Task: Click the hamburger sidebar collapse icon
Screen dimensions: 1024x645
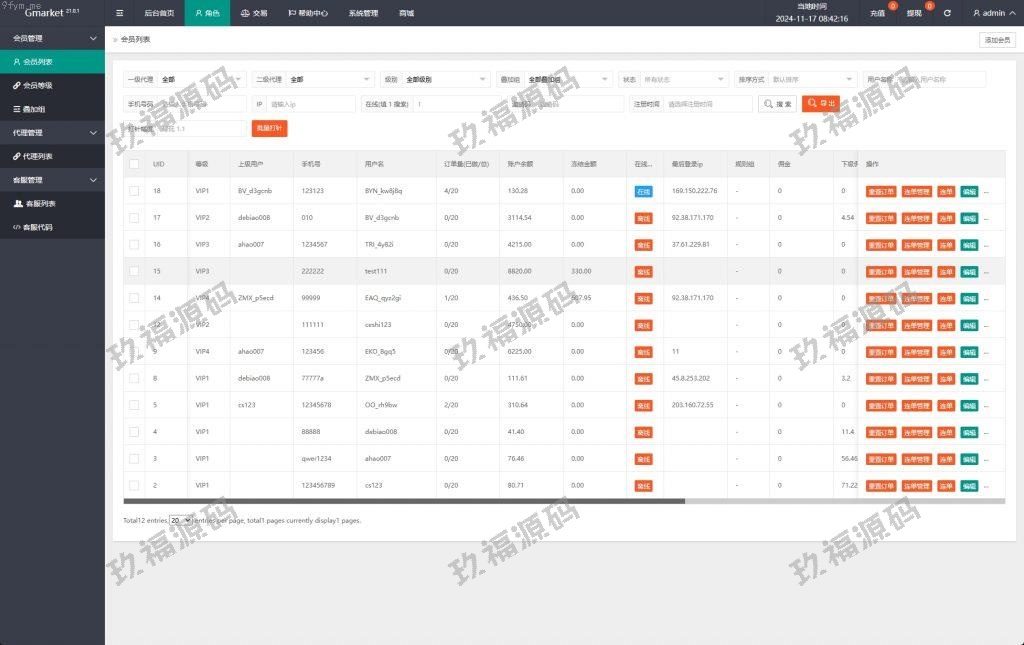Action: (120, 14)
